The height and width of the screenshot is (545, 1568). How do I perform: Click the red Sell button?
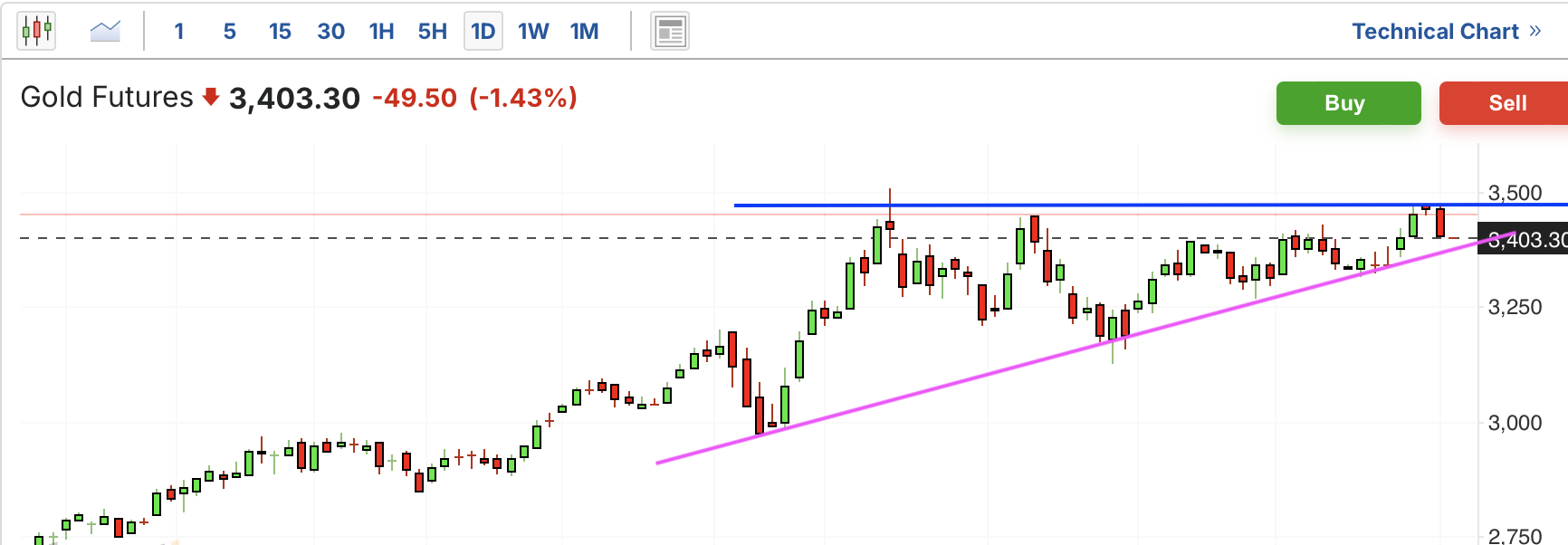pyautogui.click(x=1504, y=103)
